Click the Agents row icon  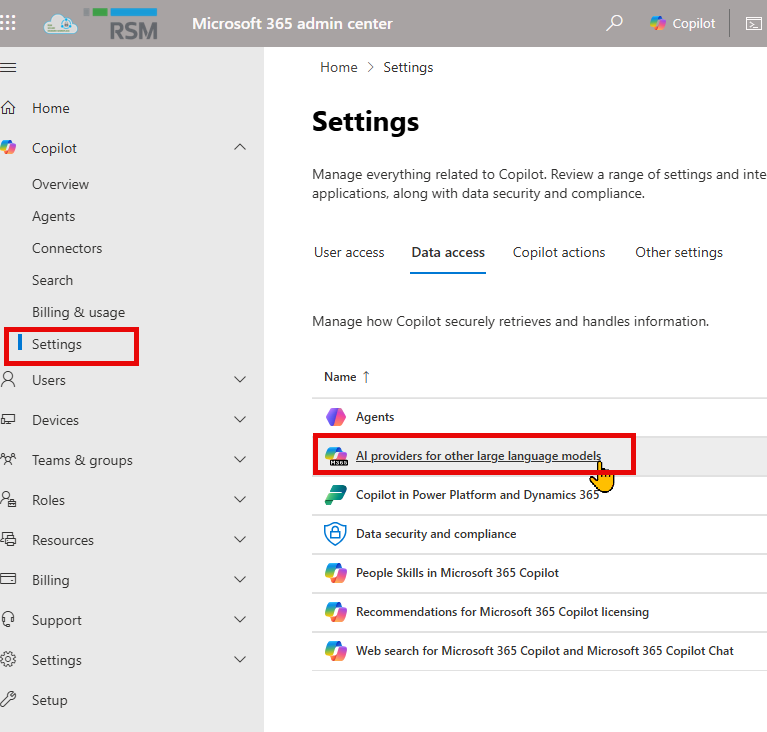335,417
